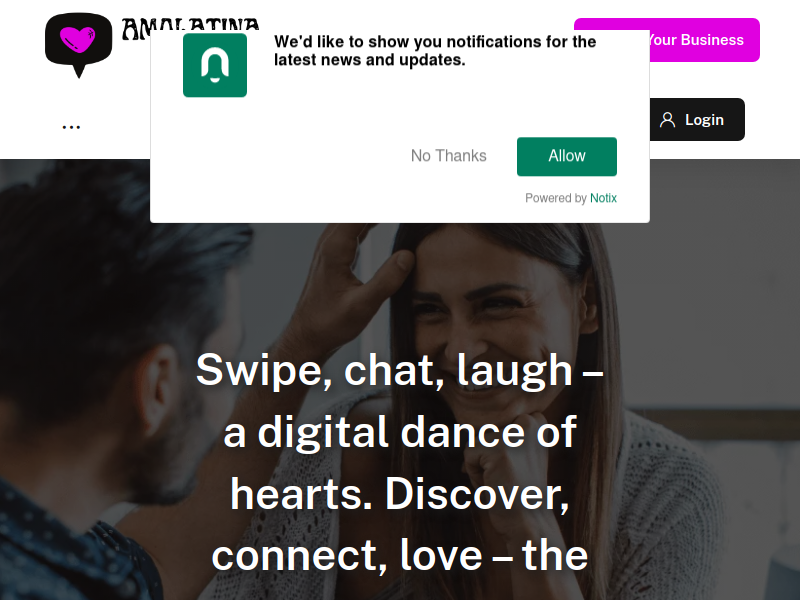Click the headline line "Swipe, chat, laugh –"

pyautogui.click(x=399, y=370)
